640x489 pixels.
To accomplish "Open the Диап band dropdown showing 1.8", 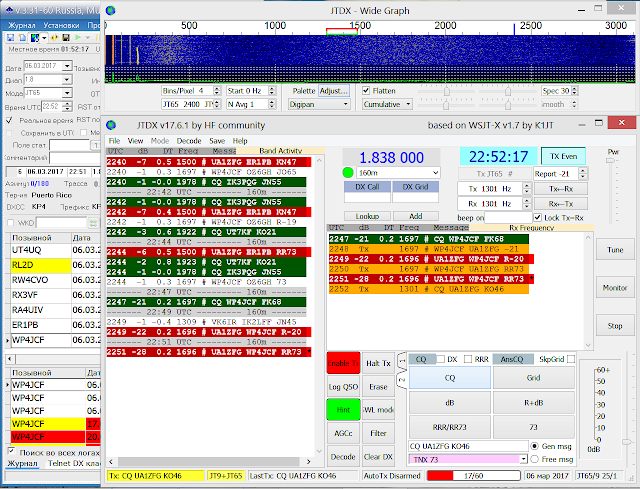I will pyautogui.click(x=67, y=79).
